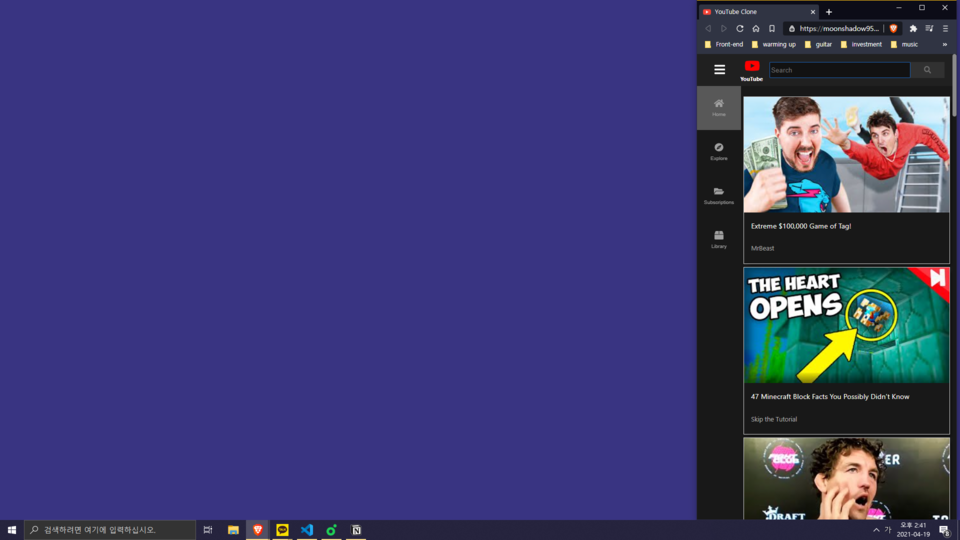Switch to Brave browser on the taskbar
Viewport: 960px width, 540px height.
(258, 530)
